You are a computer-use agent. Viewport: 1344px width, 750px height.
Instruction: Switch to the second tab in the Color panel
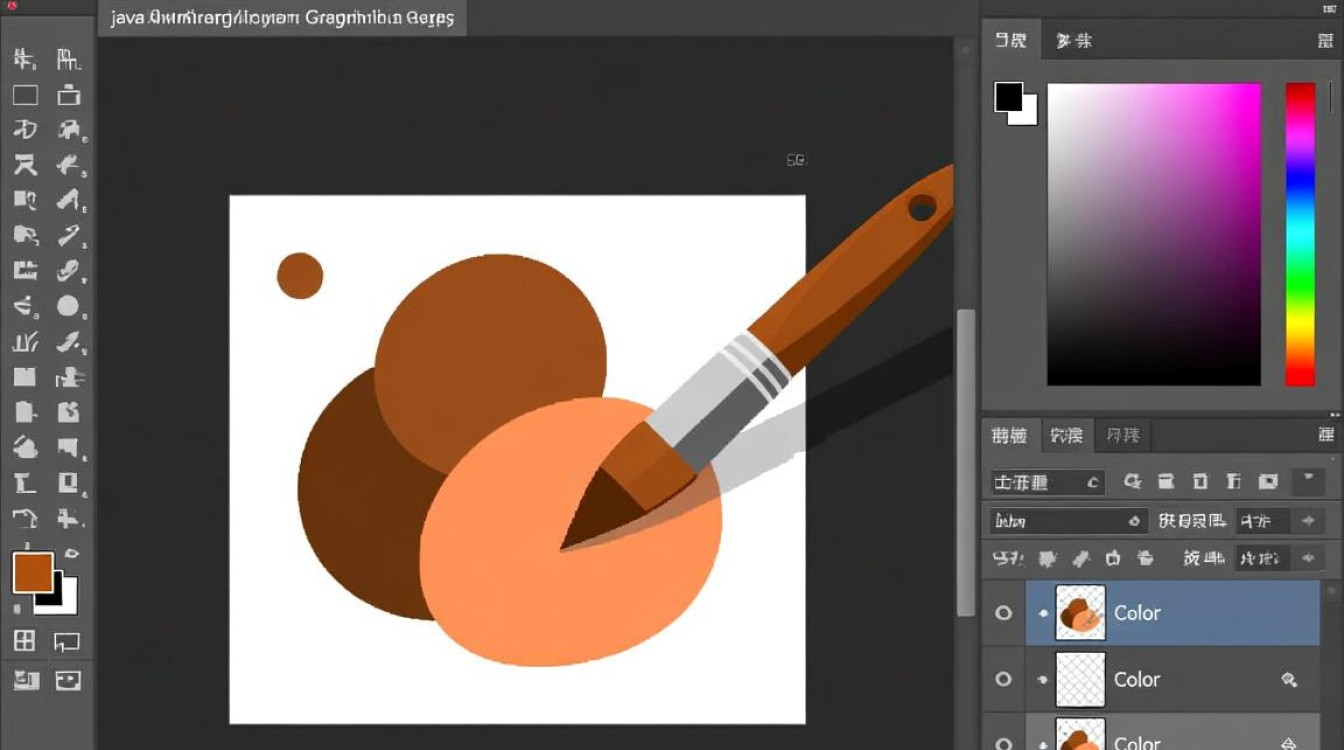point(1073,41)
